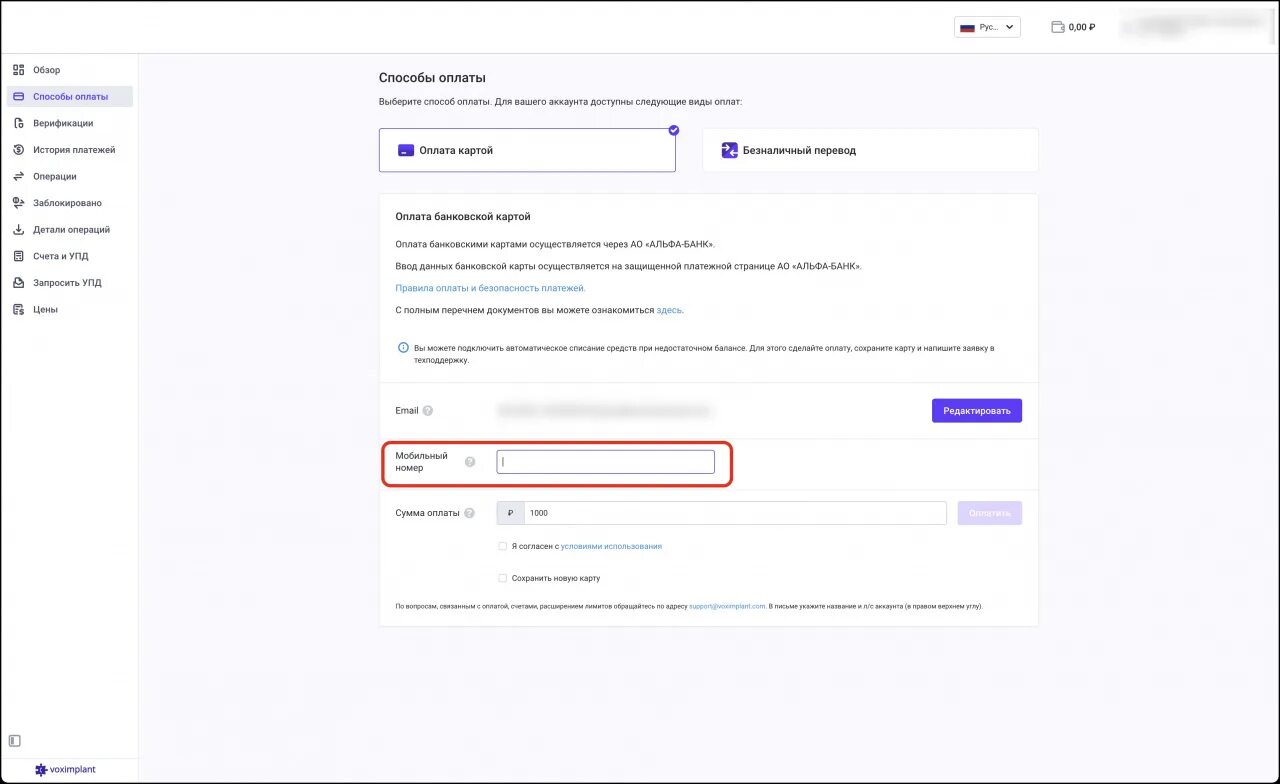Click the Безналичный перевод transfer icon
The height and width of the screenshot is (784, 1280).
pos(729,150)
